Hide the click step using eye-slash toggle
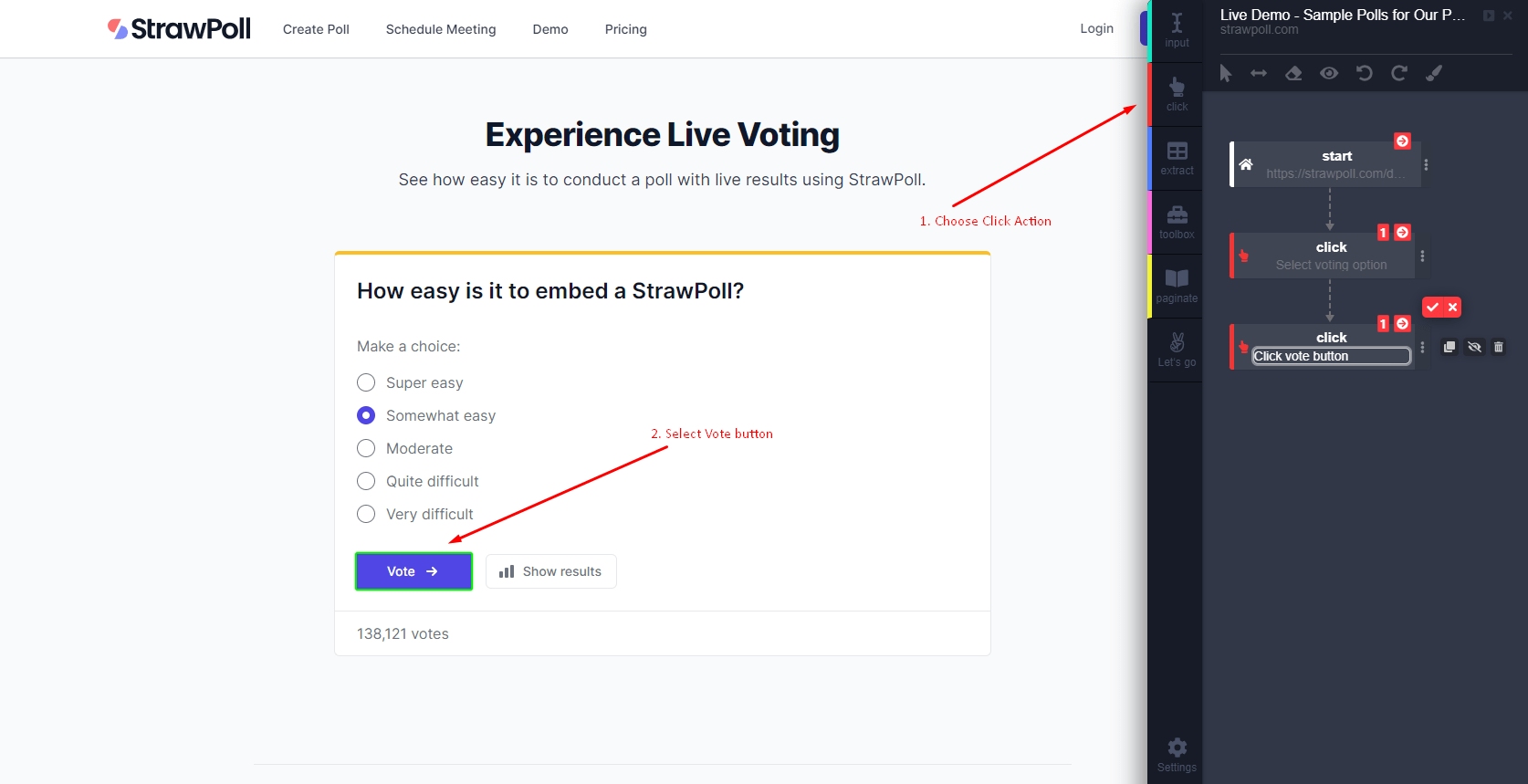This screenshot has height=784, width=1528. pos(1474,347)
